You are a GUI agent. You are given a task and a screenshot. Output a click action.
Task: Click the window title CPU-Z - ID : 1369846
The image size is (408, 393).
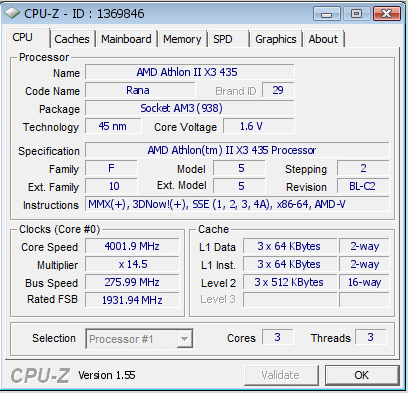(x=84, y=14)
